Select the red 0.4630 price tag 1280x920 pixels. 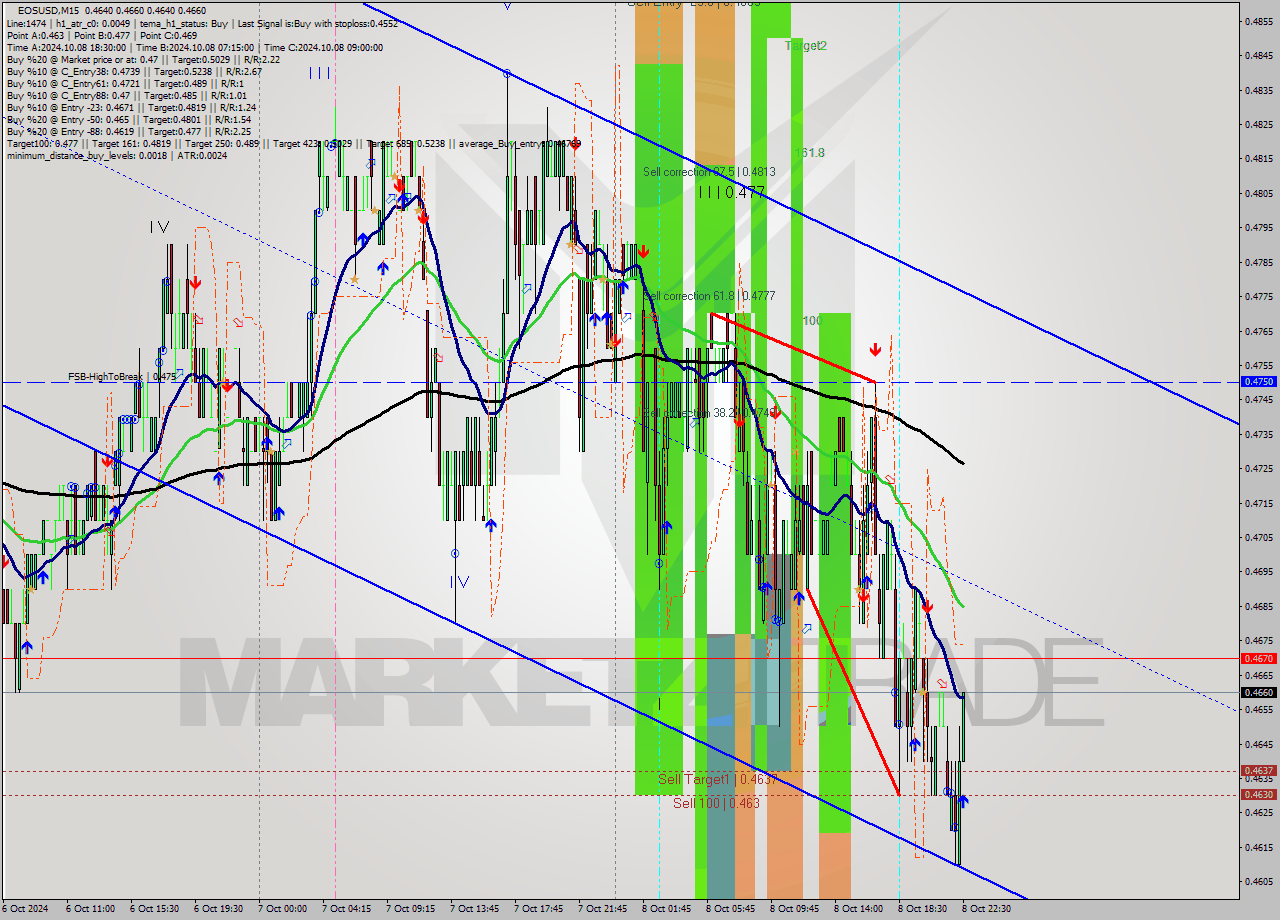(x=1258, y=795)
